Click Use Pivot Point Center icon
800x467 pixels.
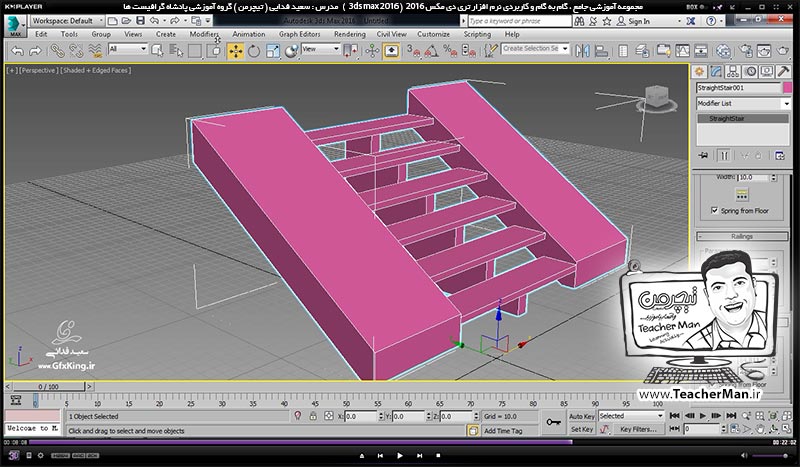tap(351, 51)
